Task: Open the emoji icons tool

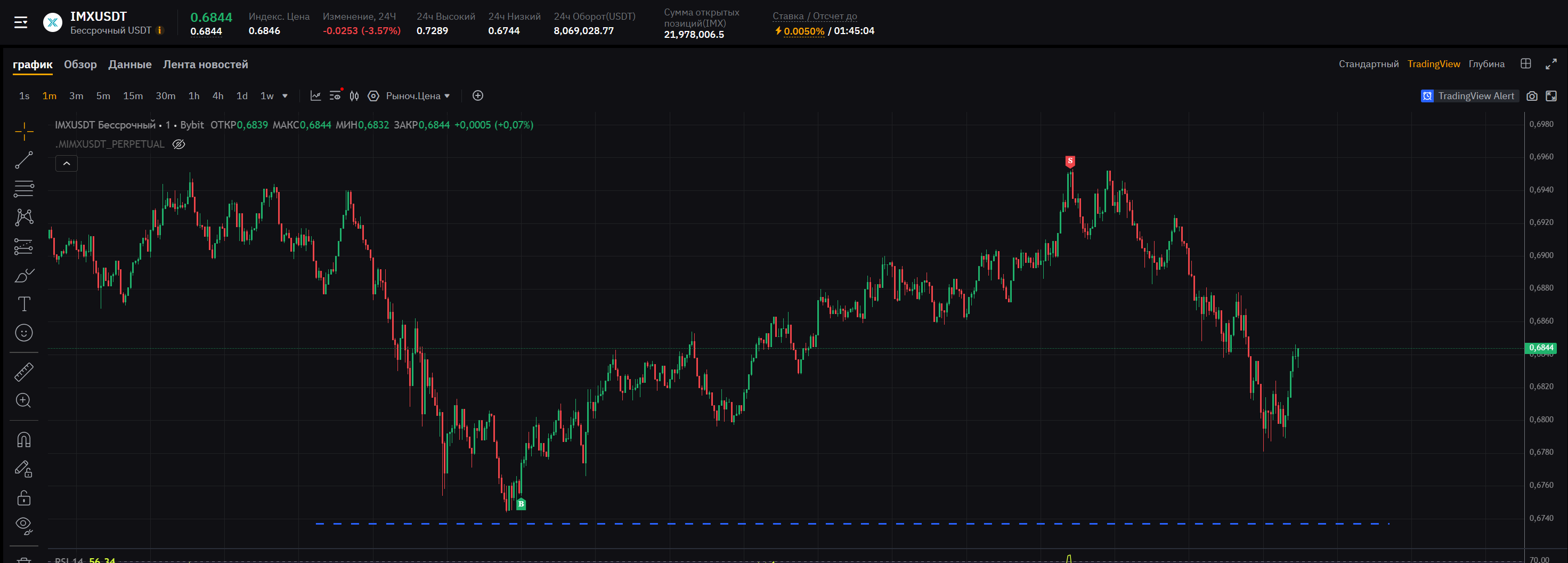Action: [x=24, y=333]
